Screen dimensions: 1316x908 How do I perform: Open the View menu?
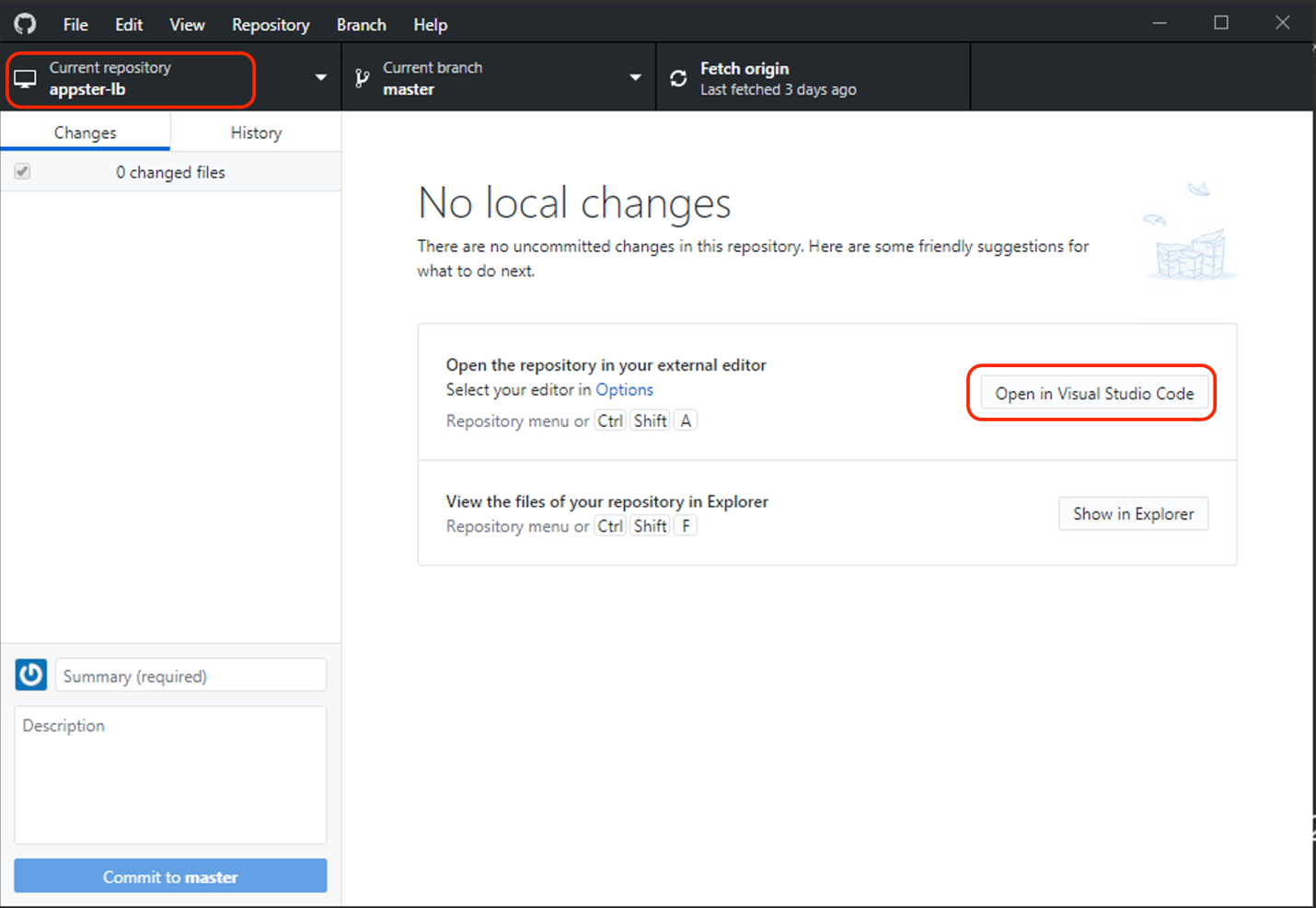click(x=187, y=25)
